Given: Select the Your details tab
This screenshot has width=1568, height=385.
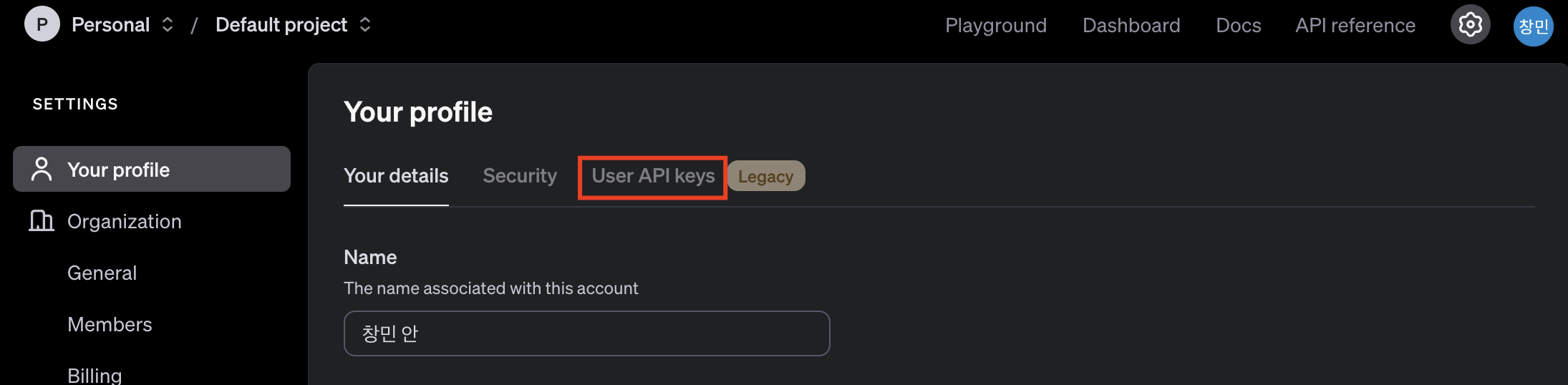Looking at the screenshot, I should pyautogui.click(x=396, y=176).
